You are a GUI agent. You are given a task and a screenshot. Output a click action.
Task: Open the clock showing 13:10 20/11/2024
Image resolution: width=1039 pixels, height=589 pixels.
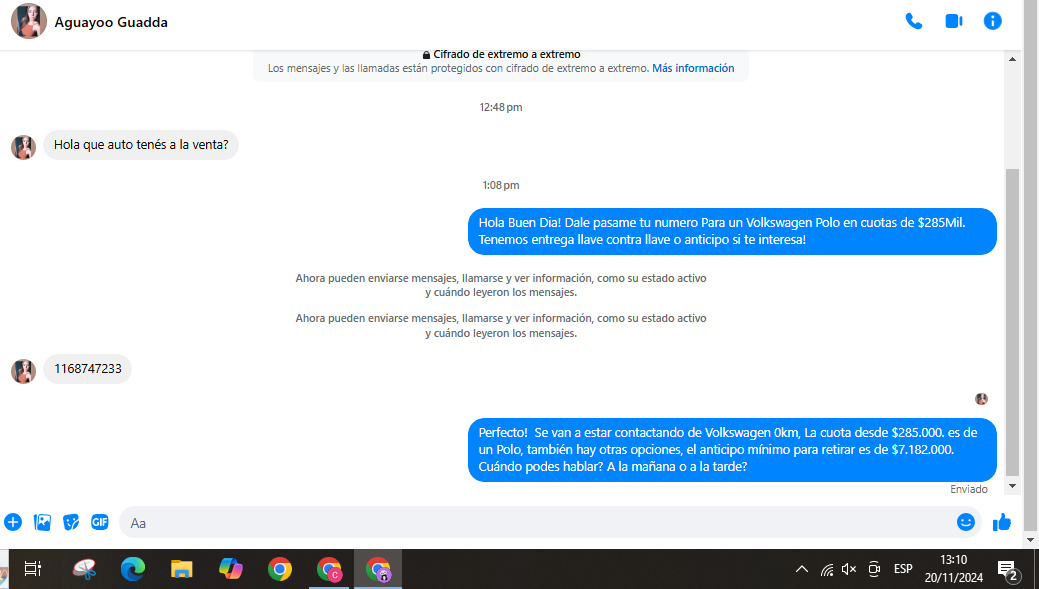coord(954,569)
